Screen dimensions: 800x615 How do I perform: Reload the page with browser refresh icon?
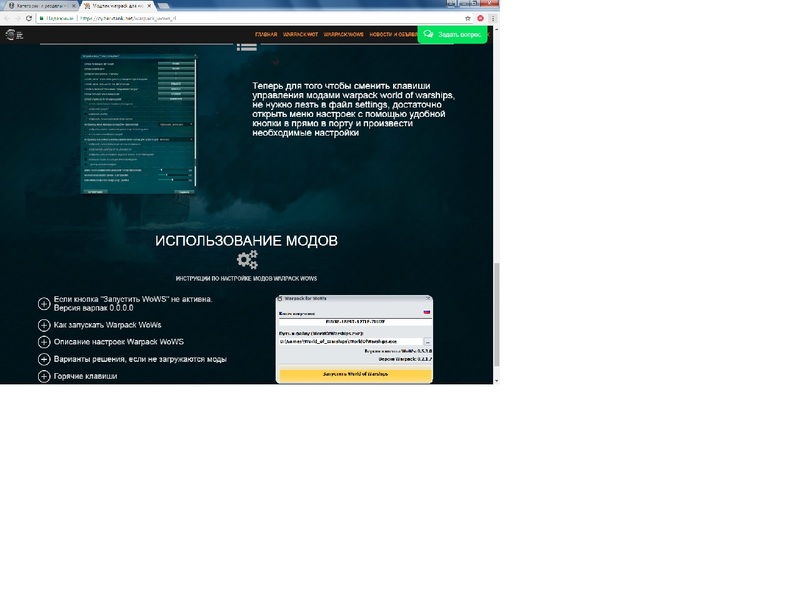click(30, 18)
